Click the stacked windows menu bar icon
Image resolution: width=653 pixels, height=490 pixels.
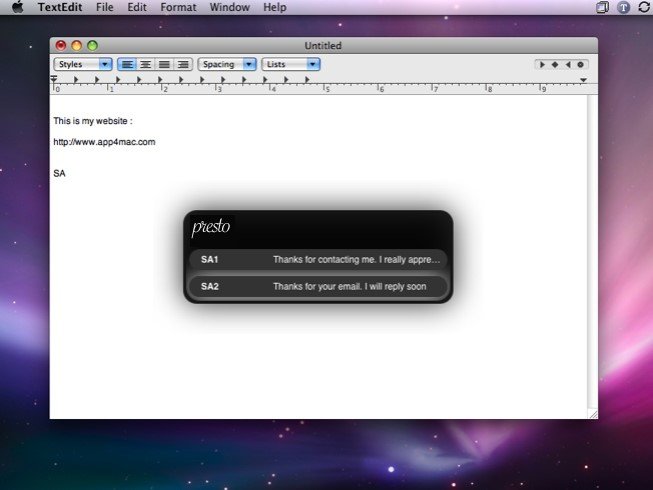point(602,7)
